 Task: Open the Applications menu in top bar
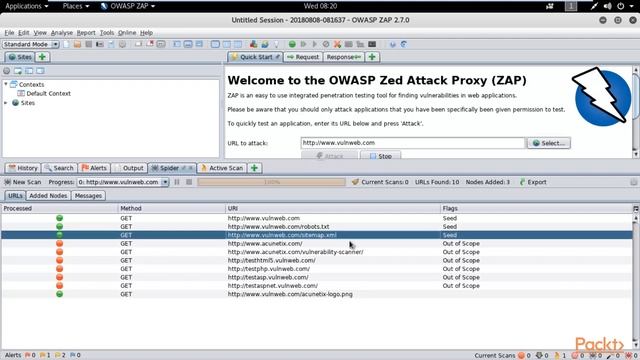27,6
